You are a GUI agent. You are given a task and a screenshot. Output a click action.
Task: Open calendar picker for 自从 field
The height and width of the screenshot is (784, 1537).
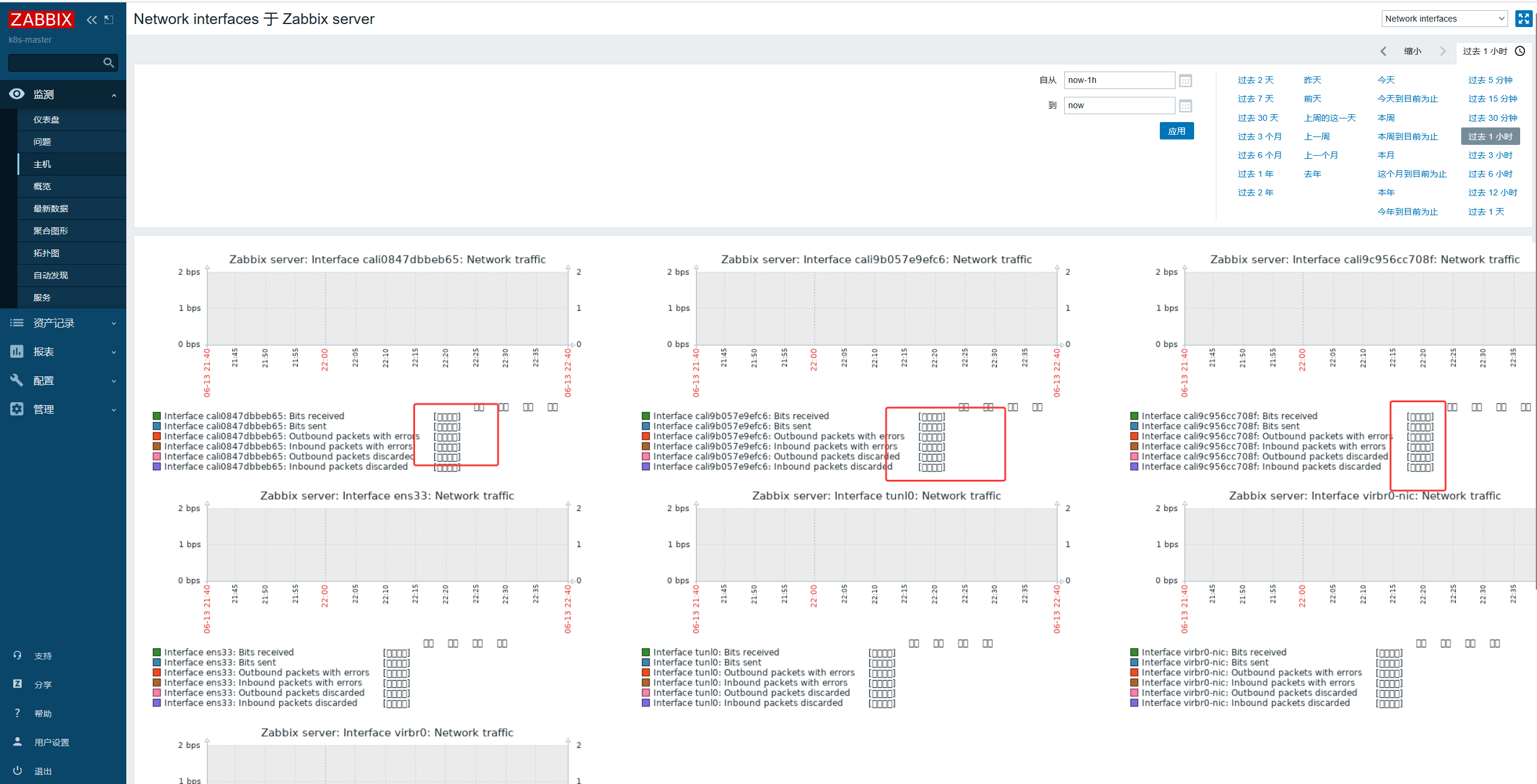(1185, 81)
